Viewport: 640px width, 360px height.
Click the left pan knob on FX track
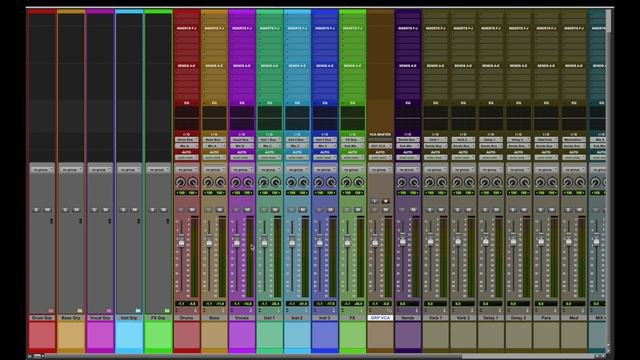347,182
